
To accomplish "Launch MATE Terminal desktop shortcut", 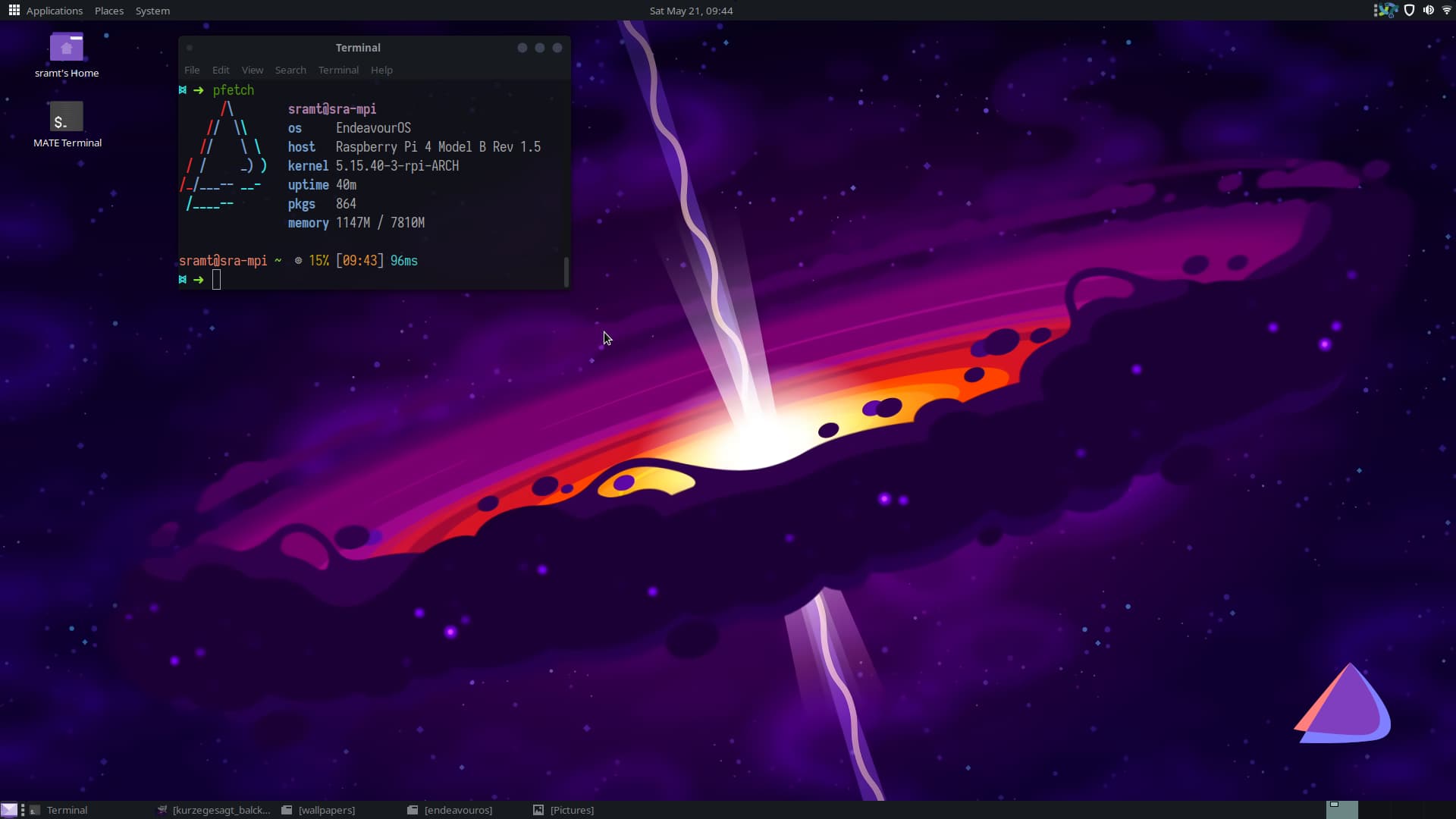I will 67,118.
